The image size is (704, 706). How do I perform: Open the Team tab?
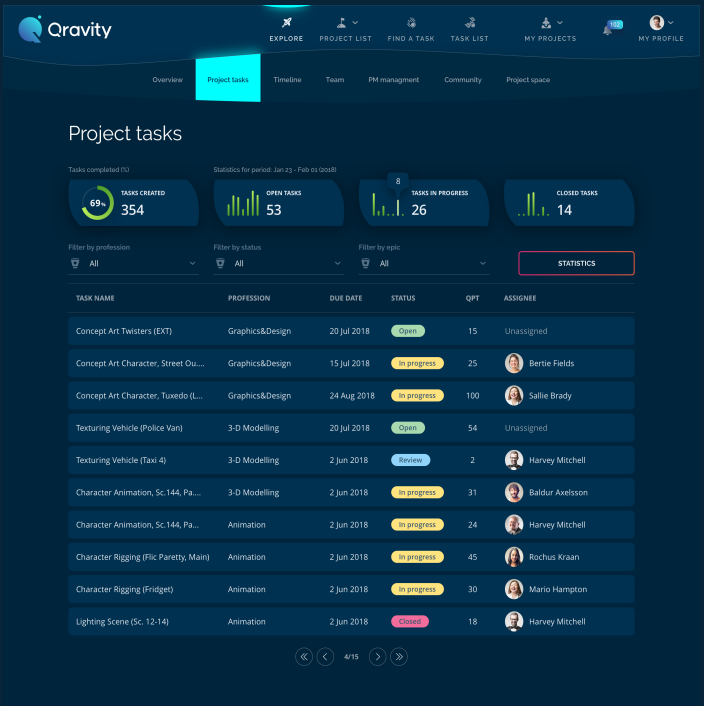pos(335,80)
